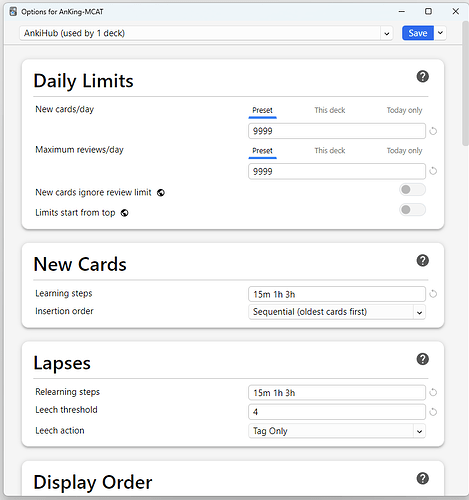The image size is (469, 500).
Task: Toggle New cards ignore review limit
Action: pyautogui.click(x=412, y=190)
